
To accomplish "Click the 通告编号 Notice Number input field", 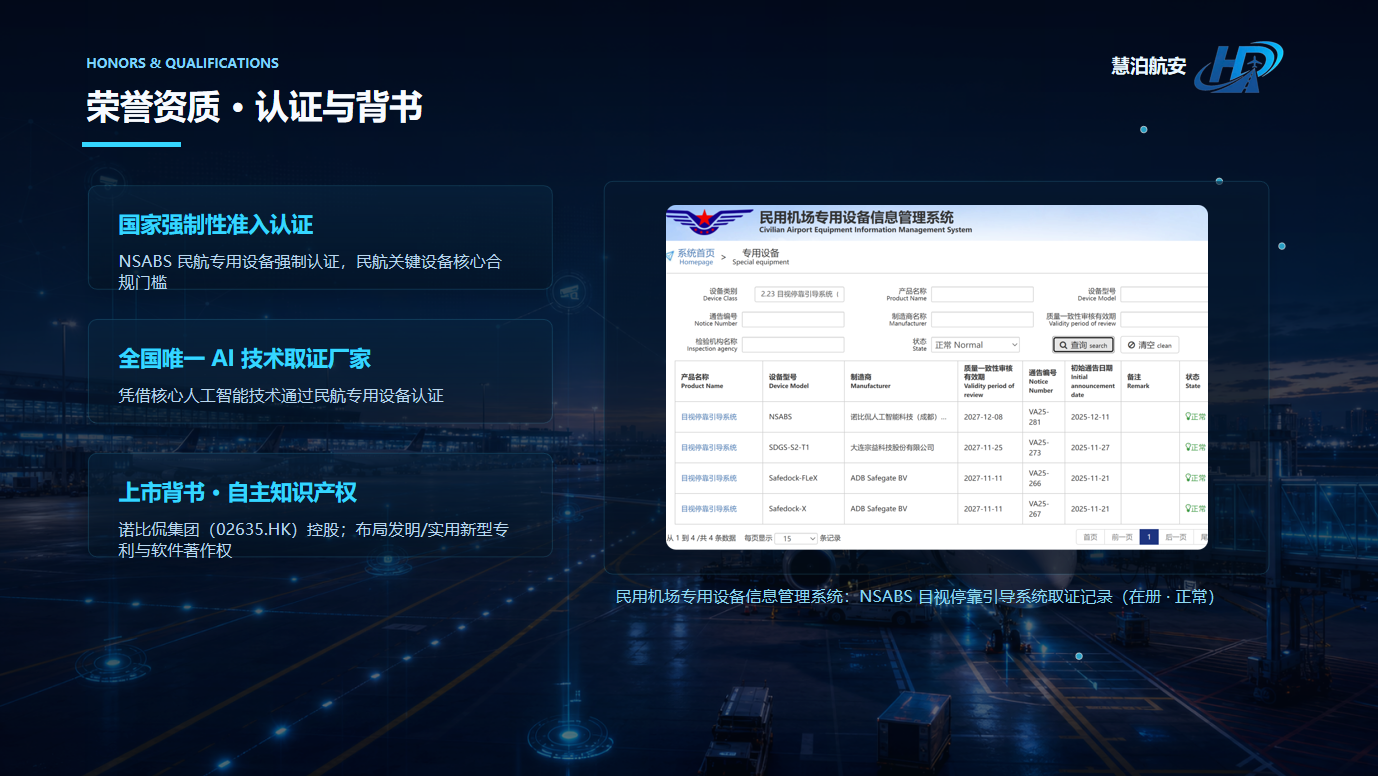I will [x=793, y=320].
